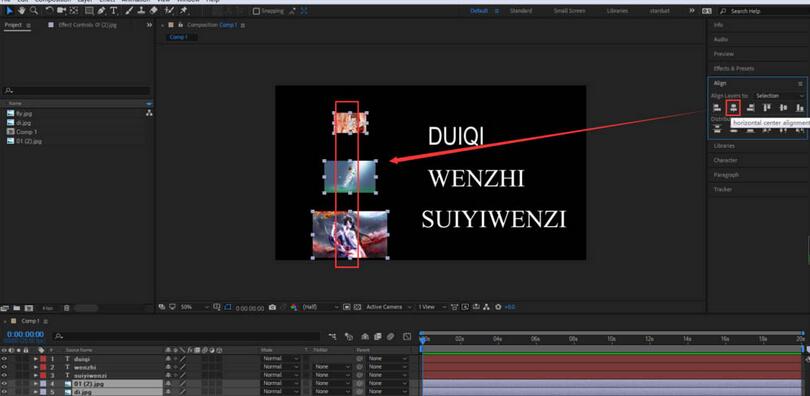The image size is (810, 396).
Task: Switch to Effect Controls tab
Action: [x=82, y=25]
